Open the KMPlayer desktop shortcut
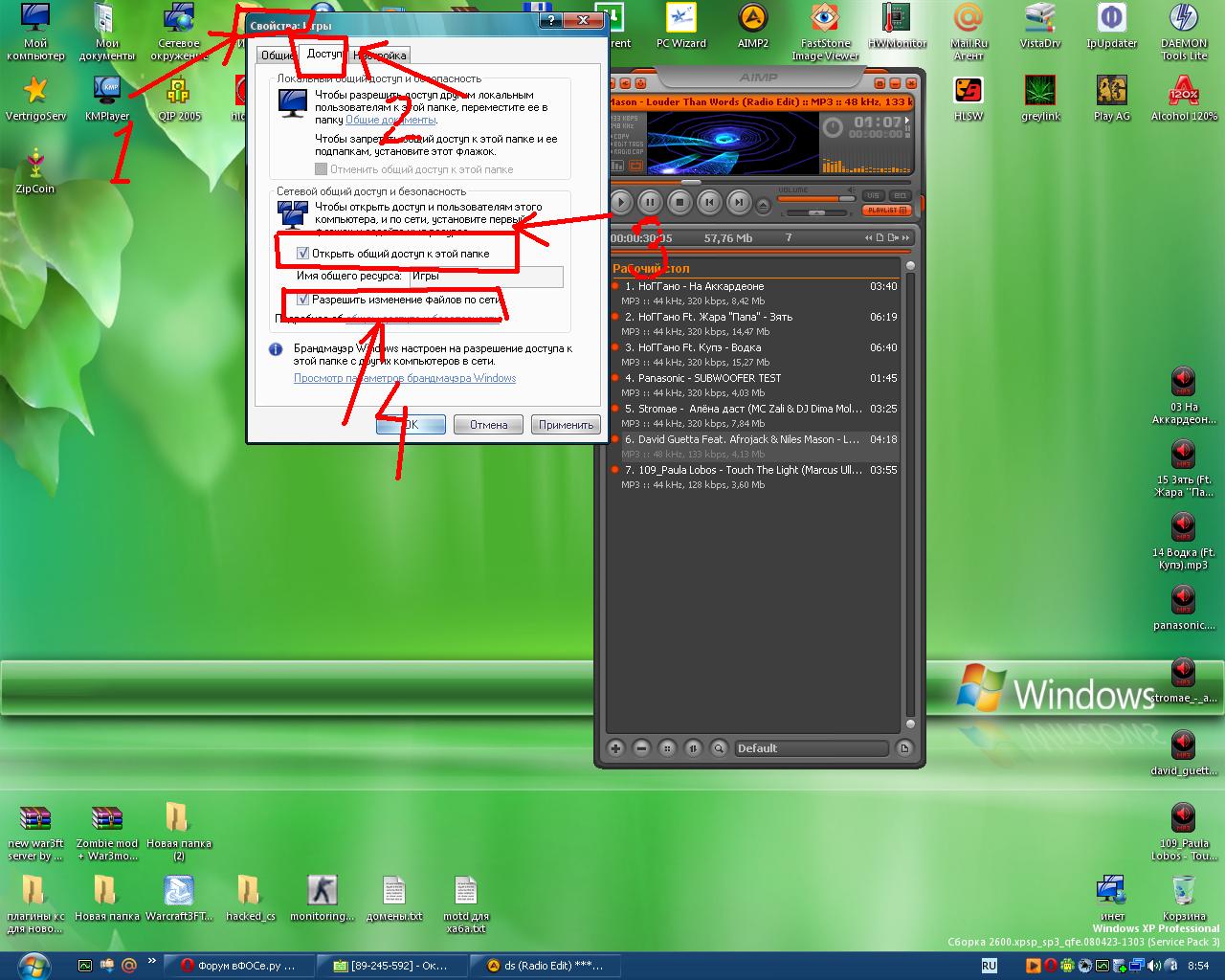This screenshot has height=980, width=1225. tap(107, 92)
